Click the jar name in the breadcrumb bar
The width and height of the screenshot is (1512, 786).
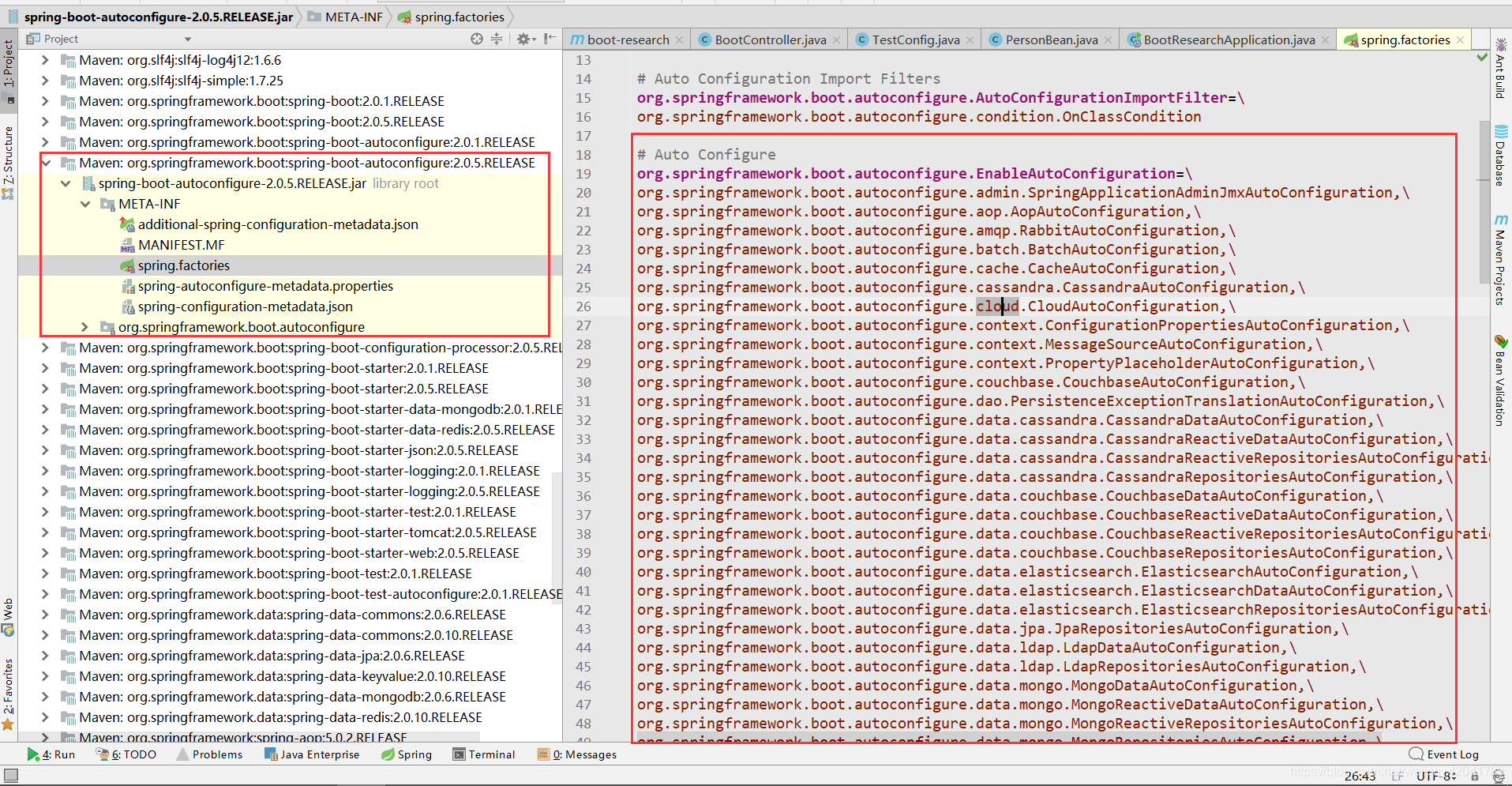[159, 17]
